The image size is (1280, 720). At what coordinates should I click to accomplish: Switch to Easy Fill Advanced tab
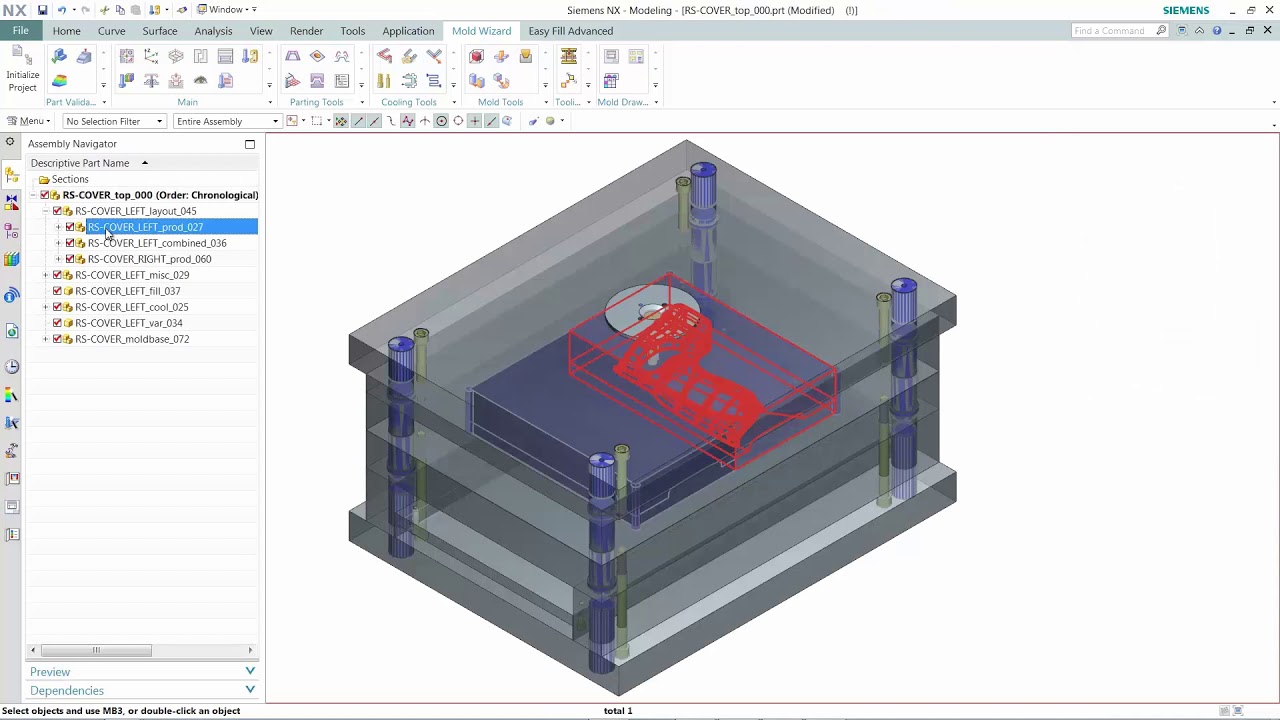(x=571, y=31)
